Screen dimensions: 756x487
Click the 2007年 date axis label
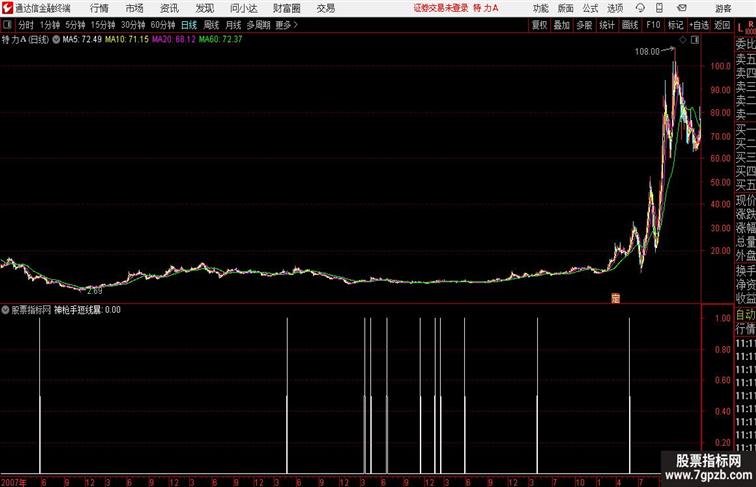click(x=14, y=482)
